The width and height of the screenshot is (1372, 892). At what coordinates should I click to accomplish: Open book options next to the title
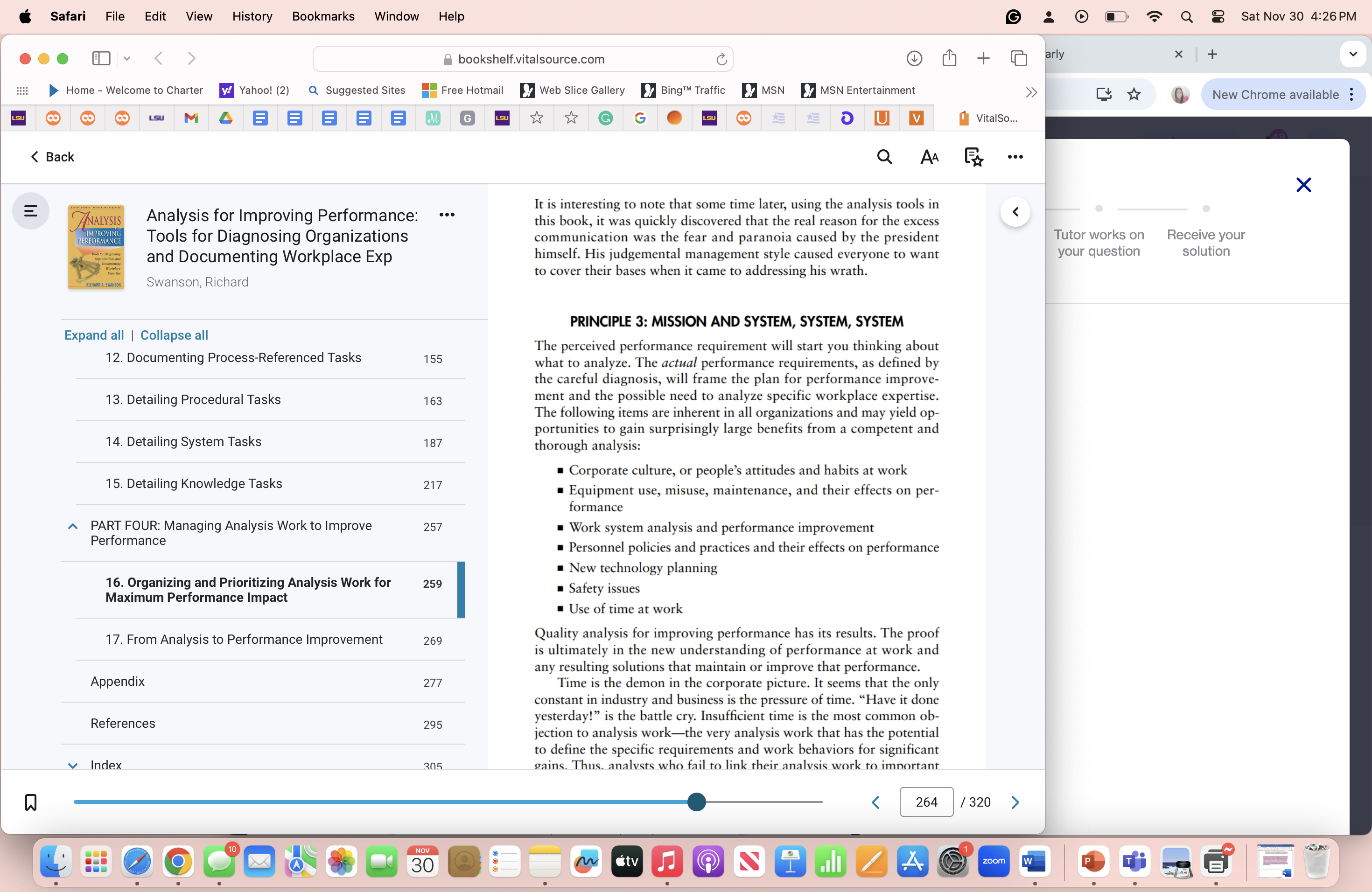(448, 214)
